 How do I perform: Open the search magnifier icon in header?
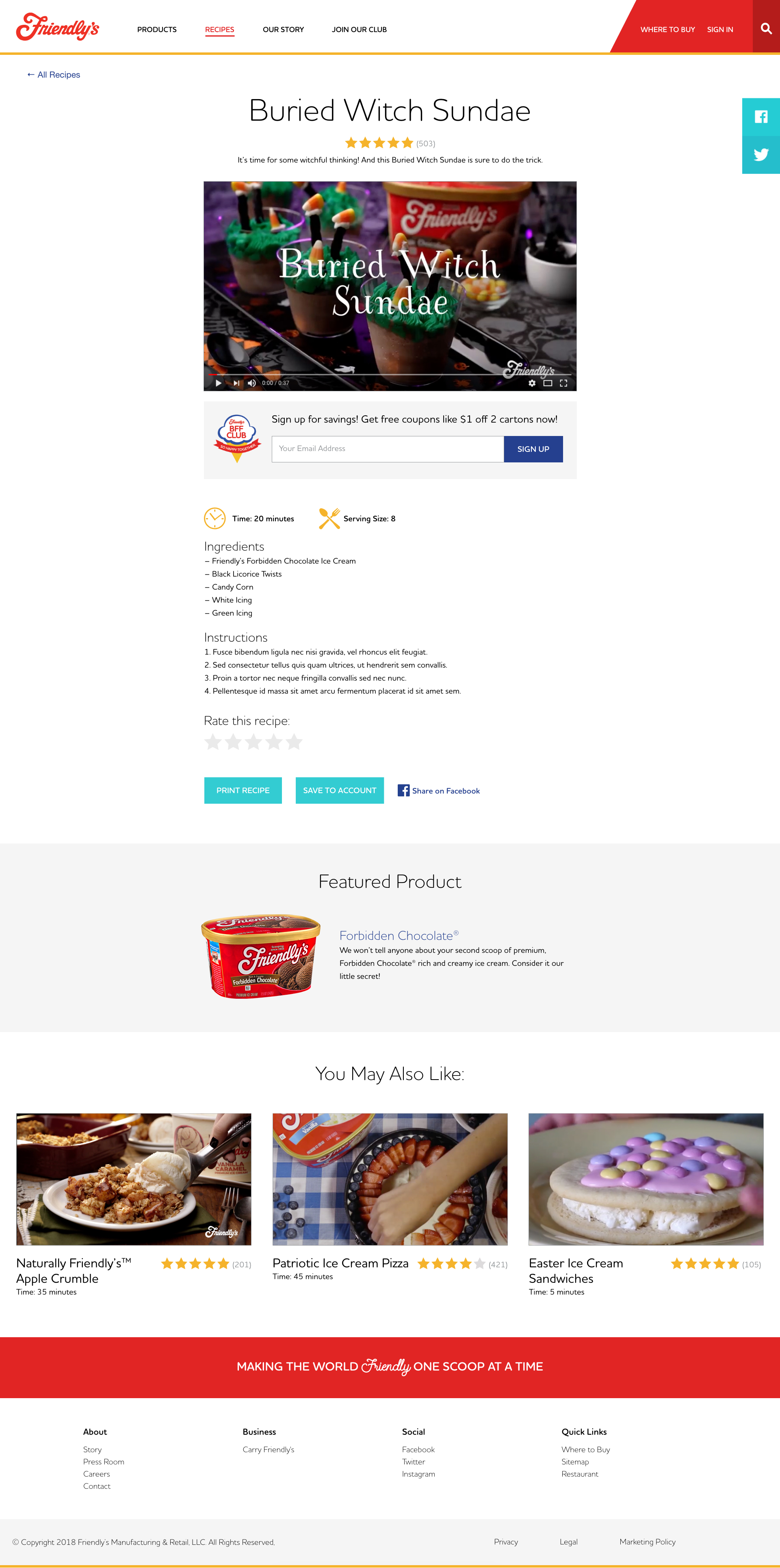[x=766, y=28]
